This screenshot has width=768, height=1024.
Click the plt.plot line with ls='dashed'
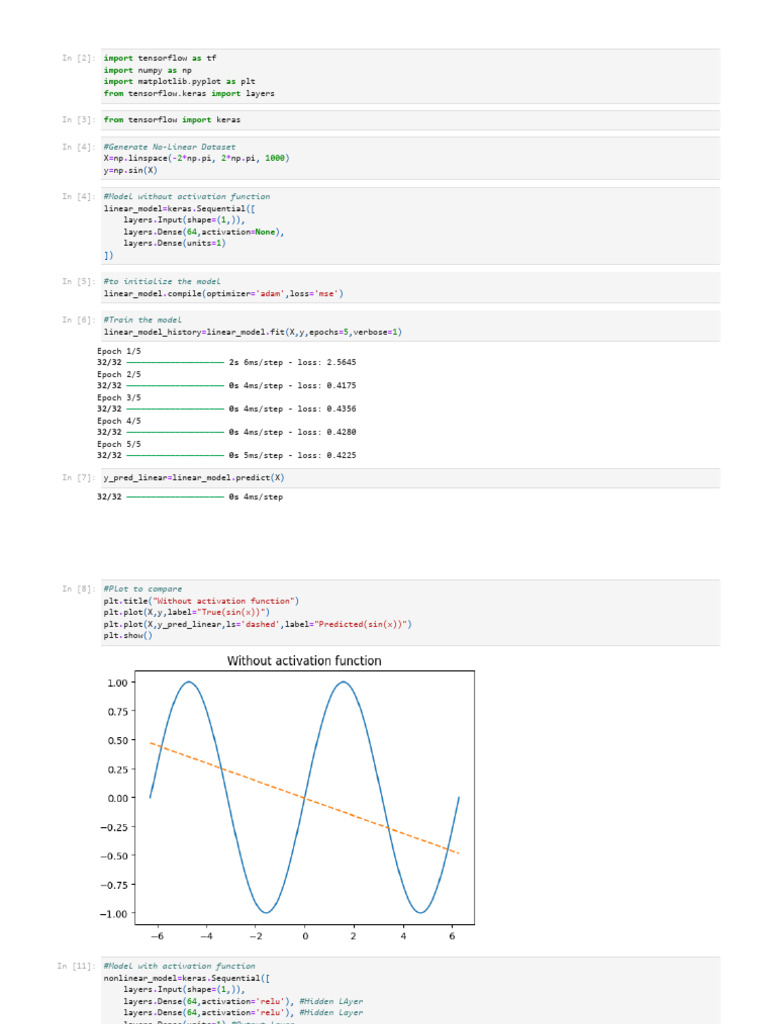point(257,624)
